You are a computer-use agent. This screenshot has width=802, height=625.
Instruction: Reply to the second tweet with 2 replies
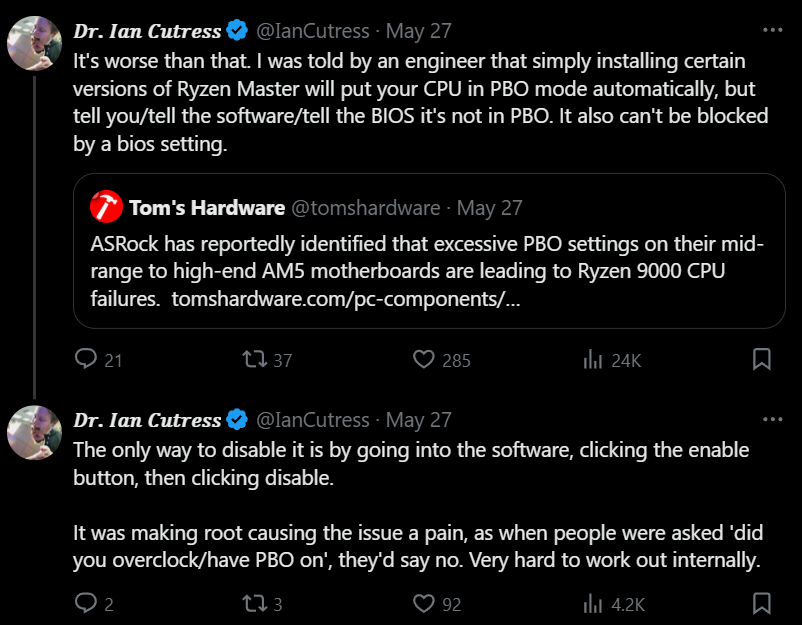point(94,604)
